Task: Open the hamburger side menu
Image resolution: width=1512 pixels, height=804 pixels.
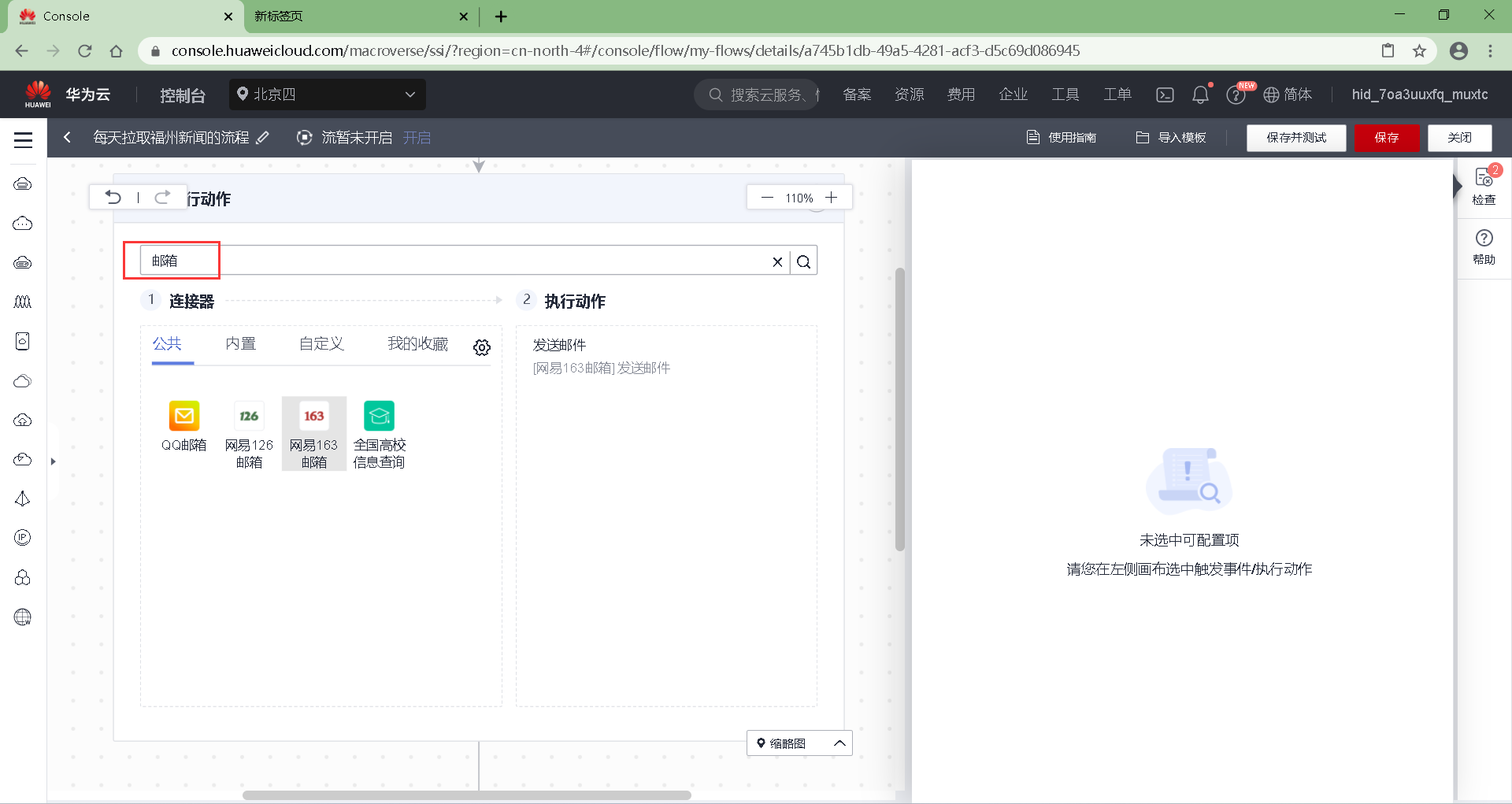Action: pyautogui.click(x=23, y=139)
